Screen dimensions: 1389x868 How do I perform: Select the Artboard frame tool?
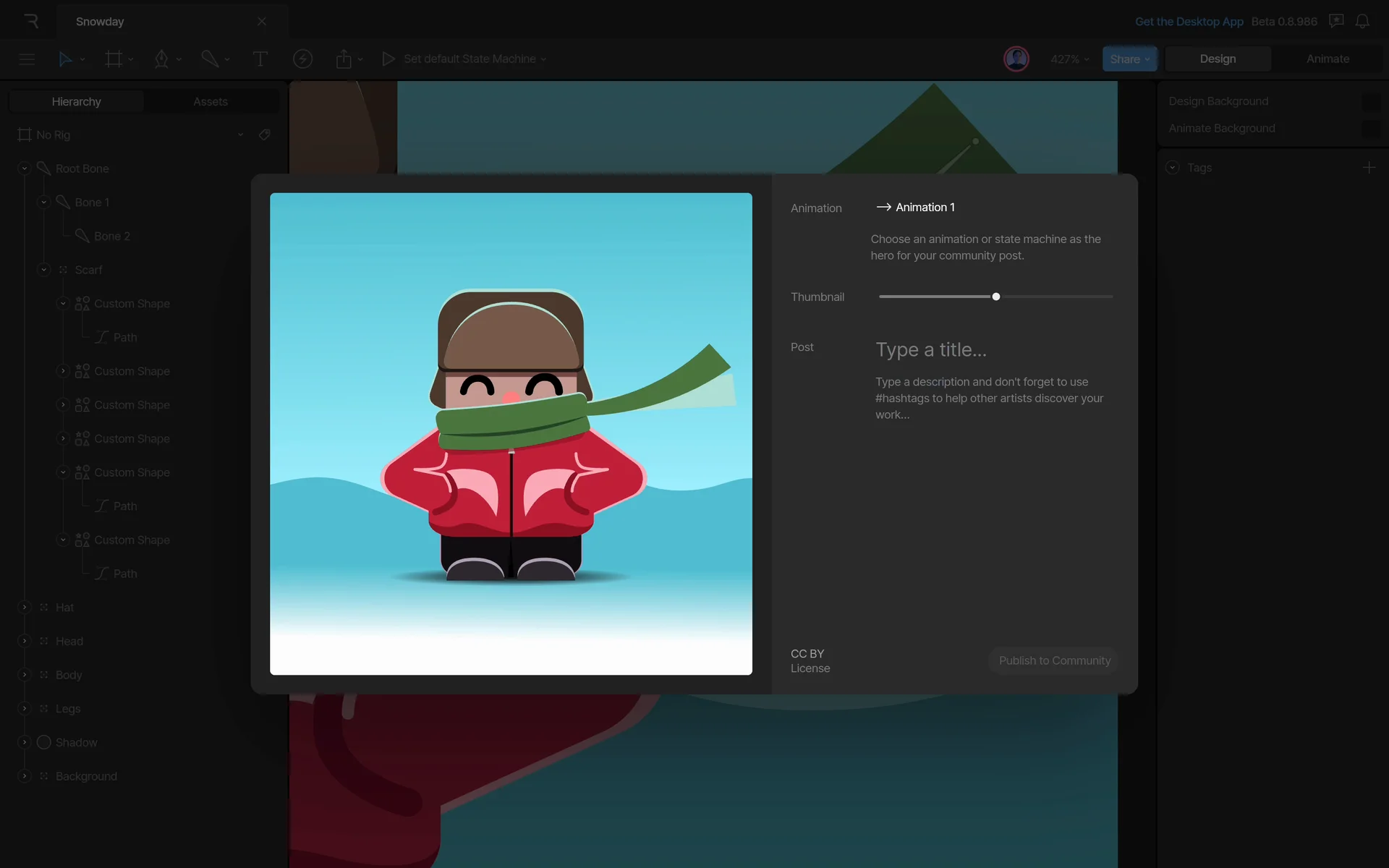click(114, 59)
